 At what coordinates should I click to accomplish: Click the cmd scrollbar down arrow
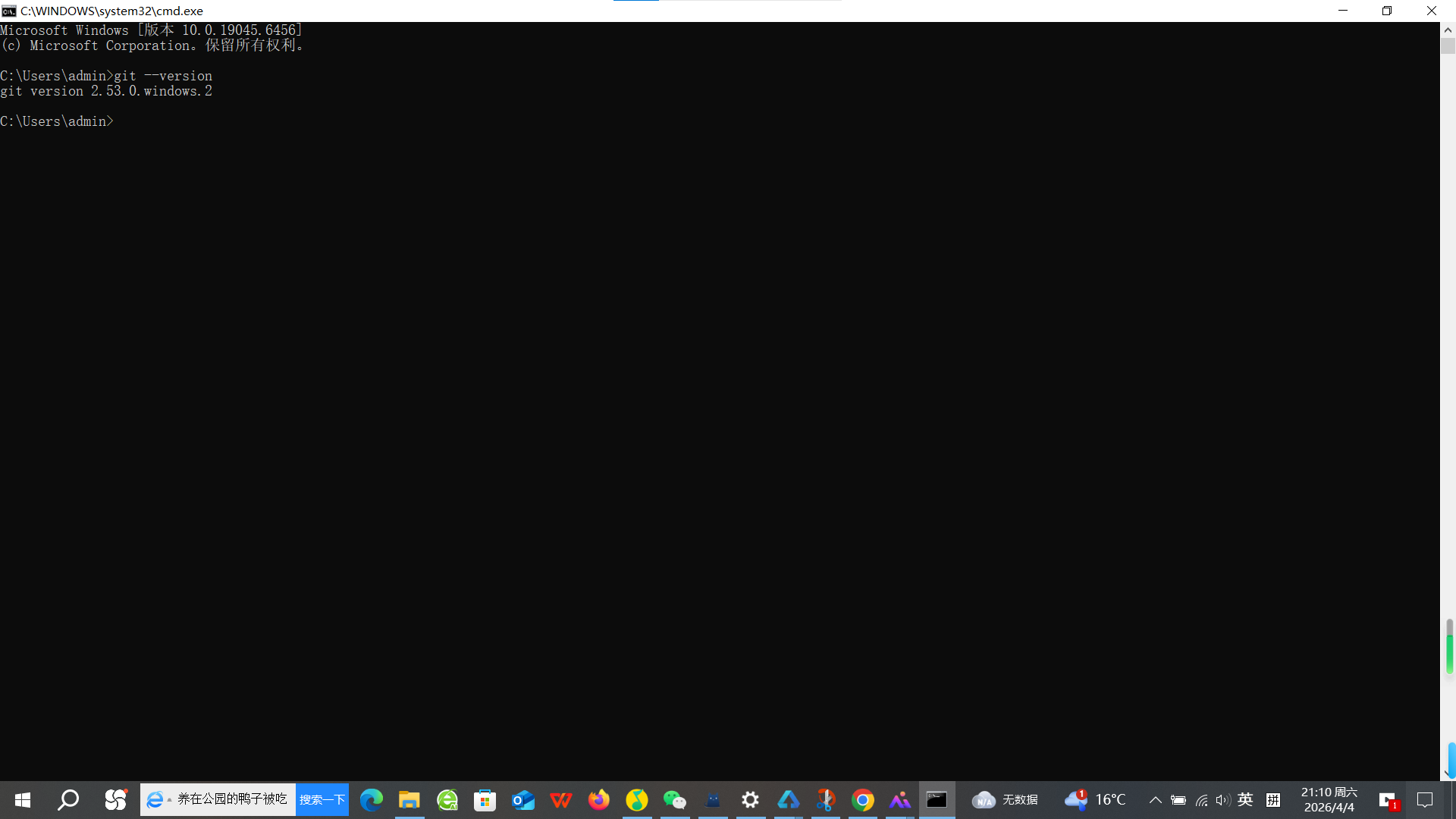pos(1448,773)
